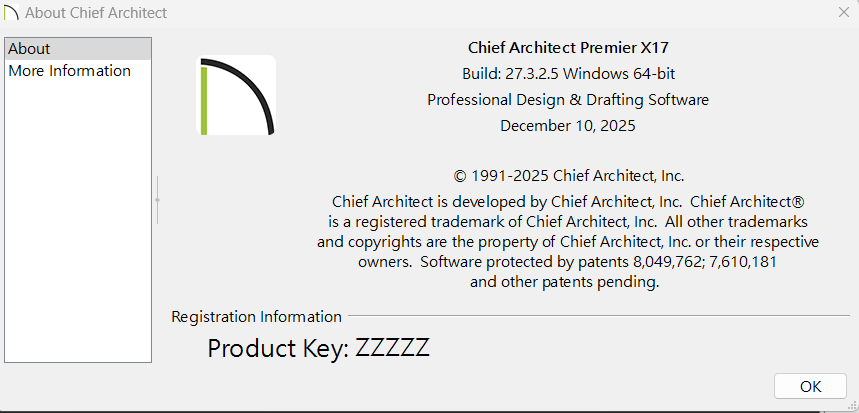
Task: Click the registered trademark sentence
Action: tap(567, 221)
